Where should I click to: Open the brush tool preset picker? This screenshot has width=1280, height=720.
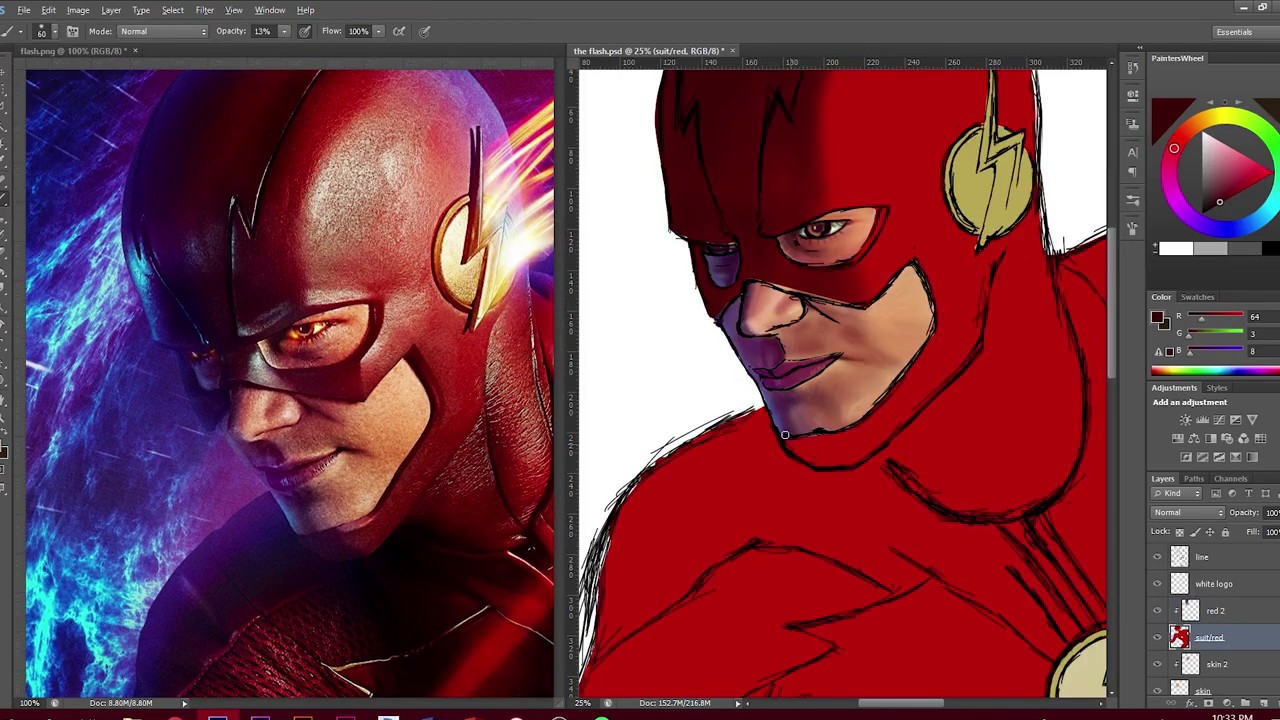point(12,31)
